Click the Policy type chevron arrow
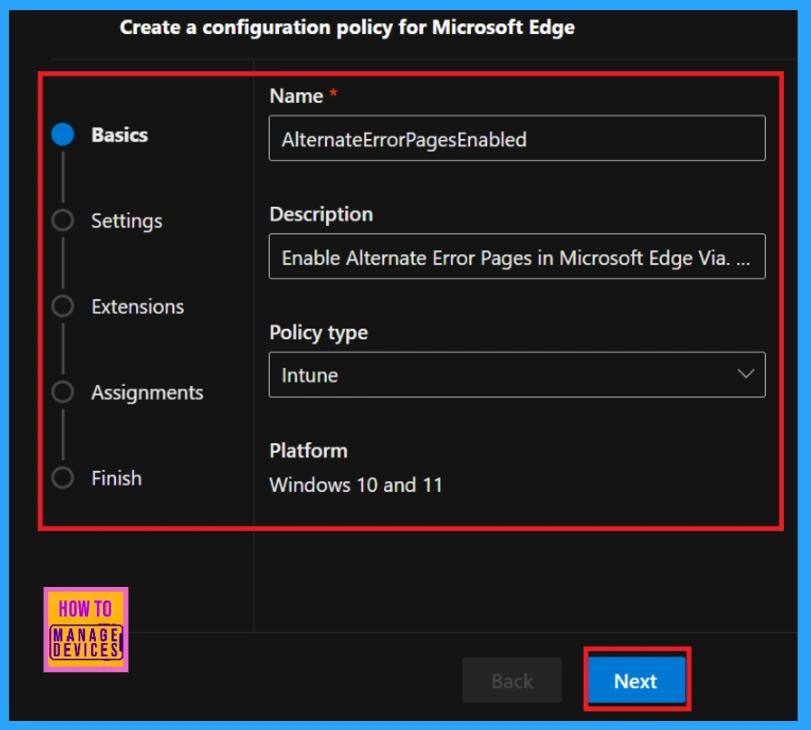811x730 pixels. [745, 374]
